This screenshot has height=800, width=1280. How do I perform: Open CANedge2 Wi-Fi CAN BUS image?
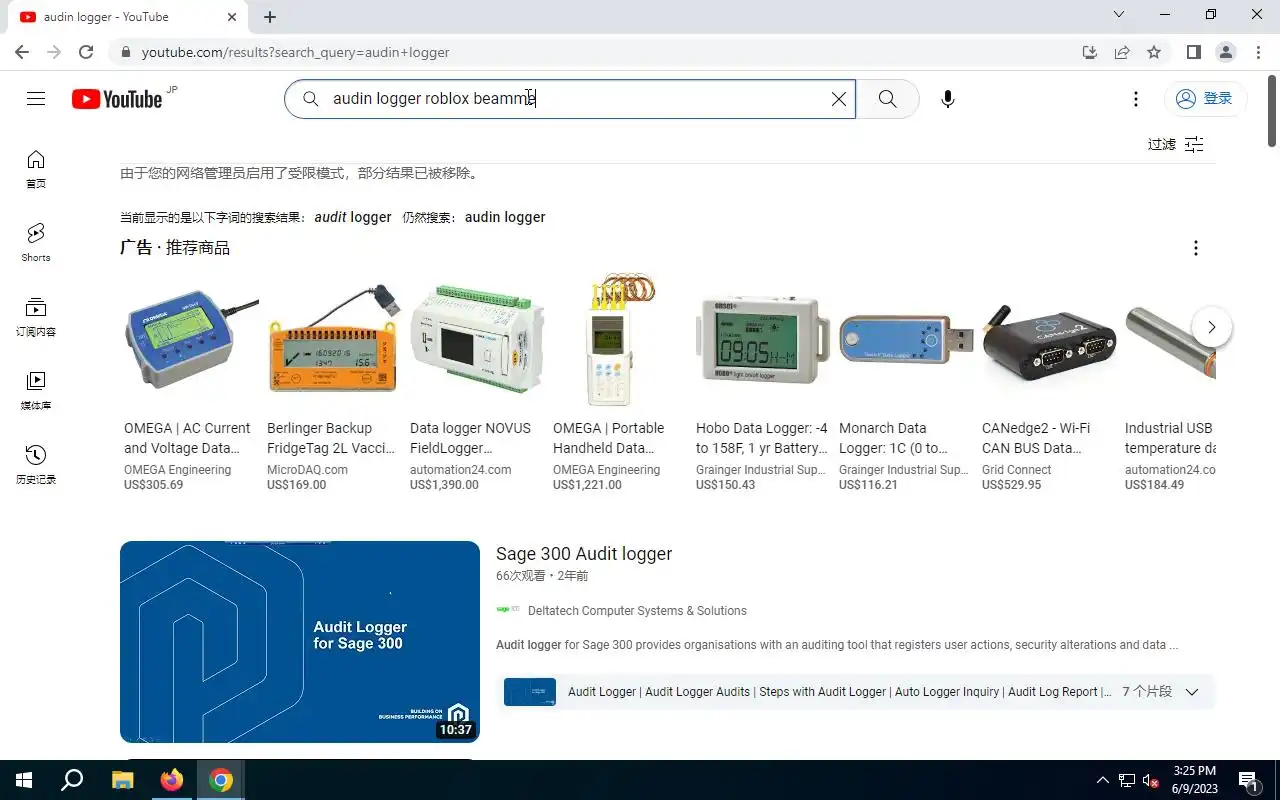(1049, 341)
